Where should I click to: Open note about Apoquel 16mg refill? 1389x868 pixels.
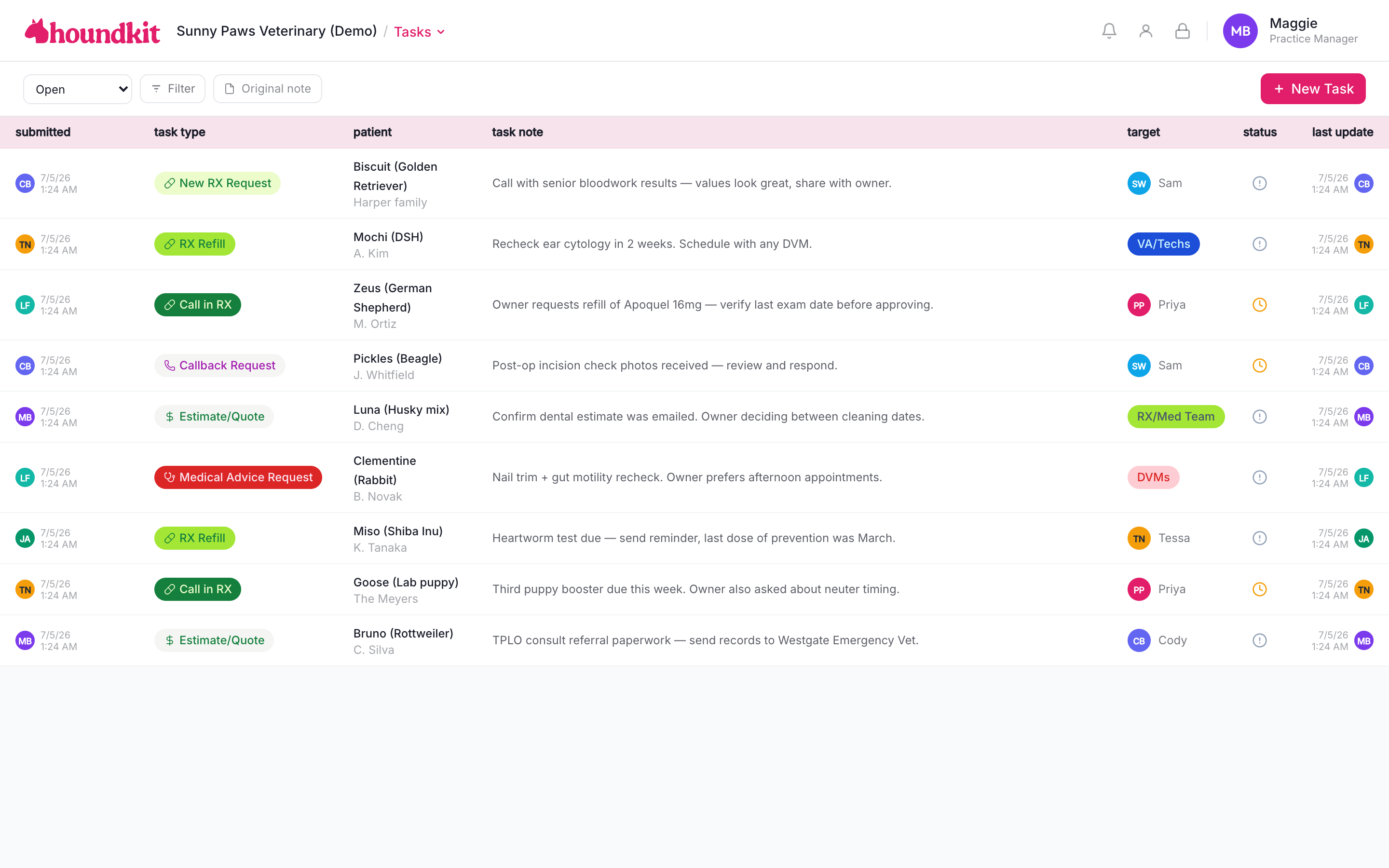712,305
